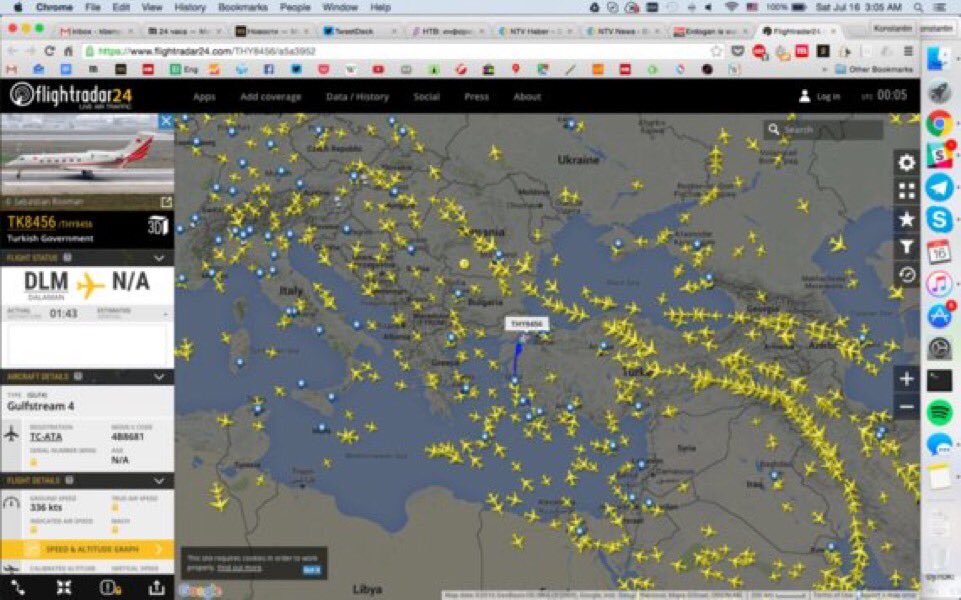Open iTunes from the Dock

tap(939, 284)
